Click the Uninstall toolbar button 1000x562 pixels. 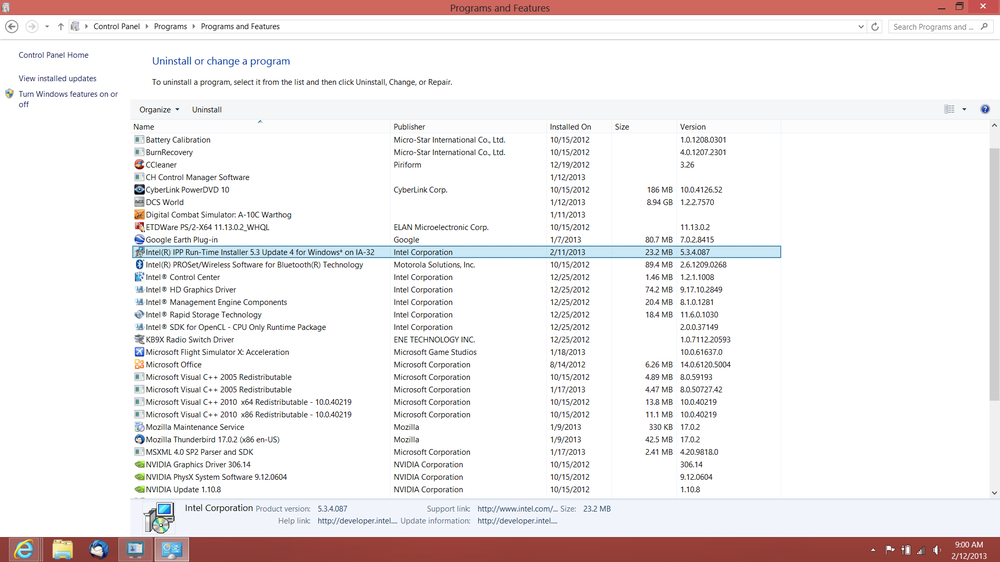click(x=207, y=110)
